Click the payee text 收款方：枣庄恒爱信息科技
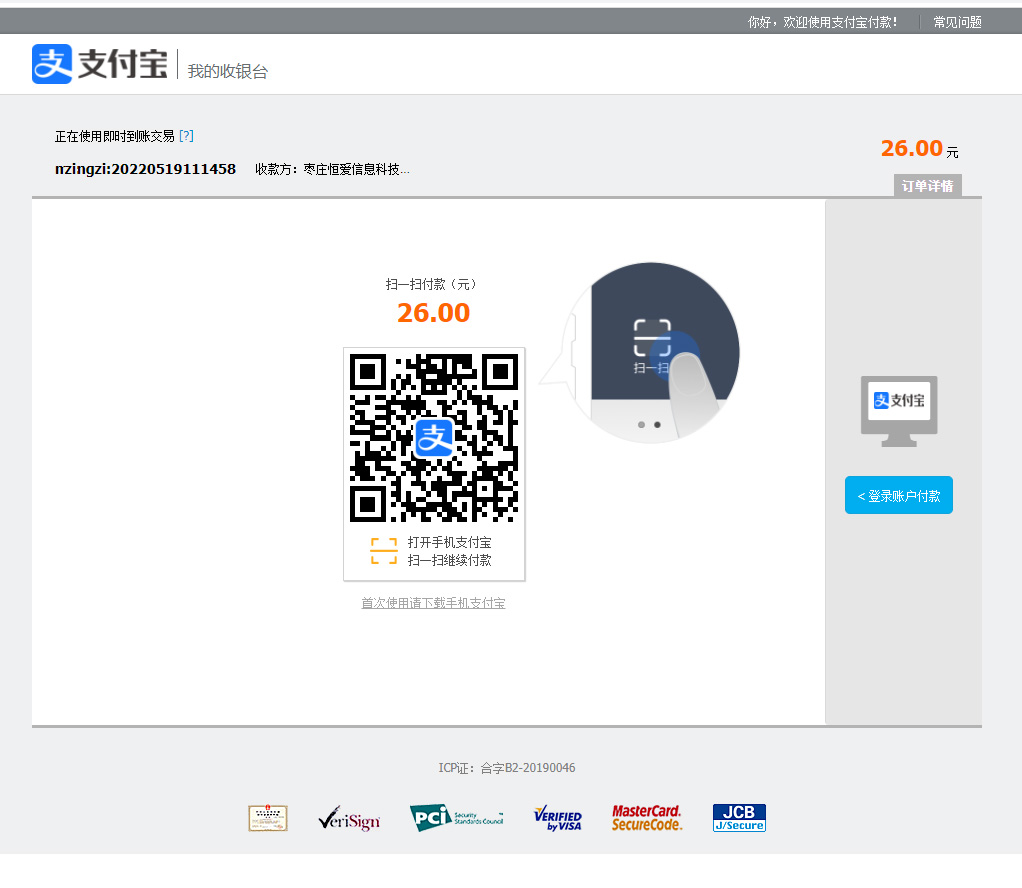 (332, 170)
